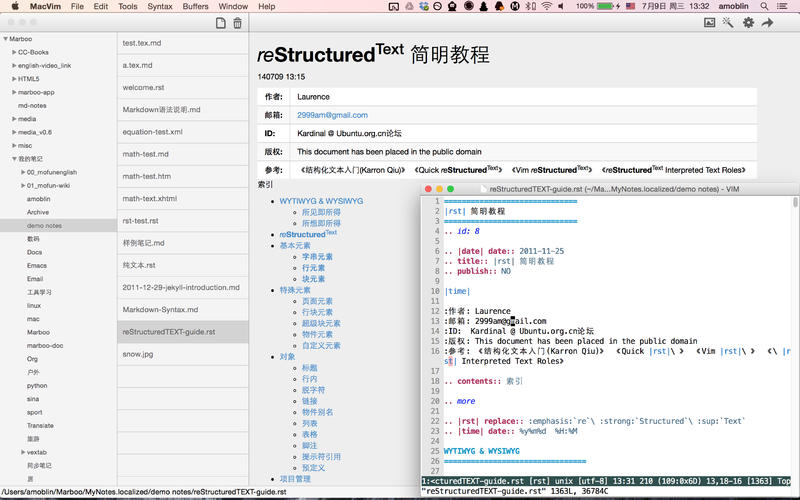800x500 pixels.
Task: Expand the english-video_link folder
Action: pos(14,65)
